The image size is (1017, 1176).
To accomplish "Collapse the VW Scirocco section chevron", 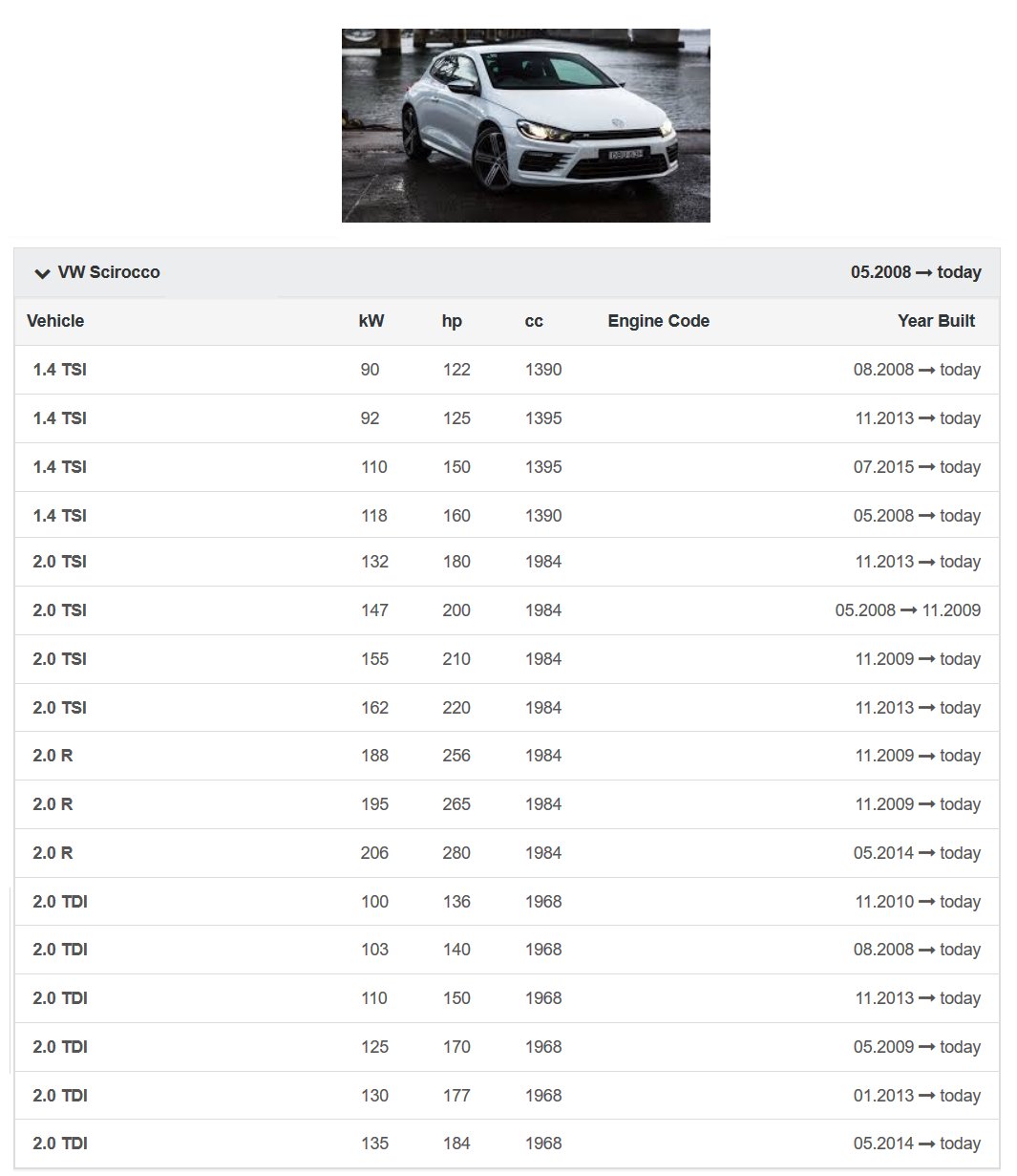I will (x=41, y=273).
